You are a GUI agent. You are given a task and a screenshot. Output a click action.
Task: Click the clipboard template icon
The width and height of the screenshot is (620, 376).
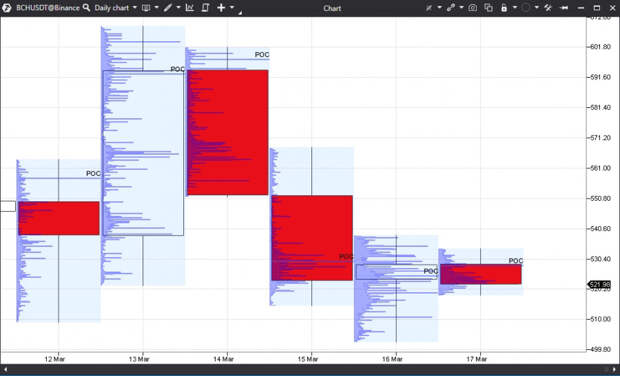pos(205,8)
